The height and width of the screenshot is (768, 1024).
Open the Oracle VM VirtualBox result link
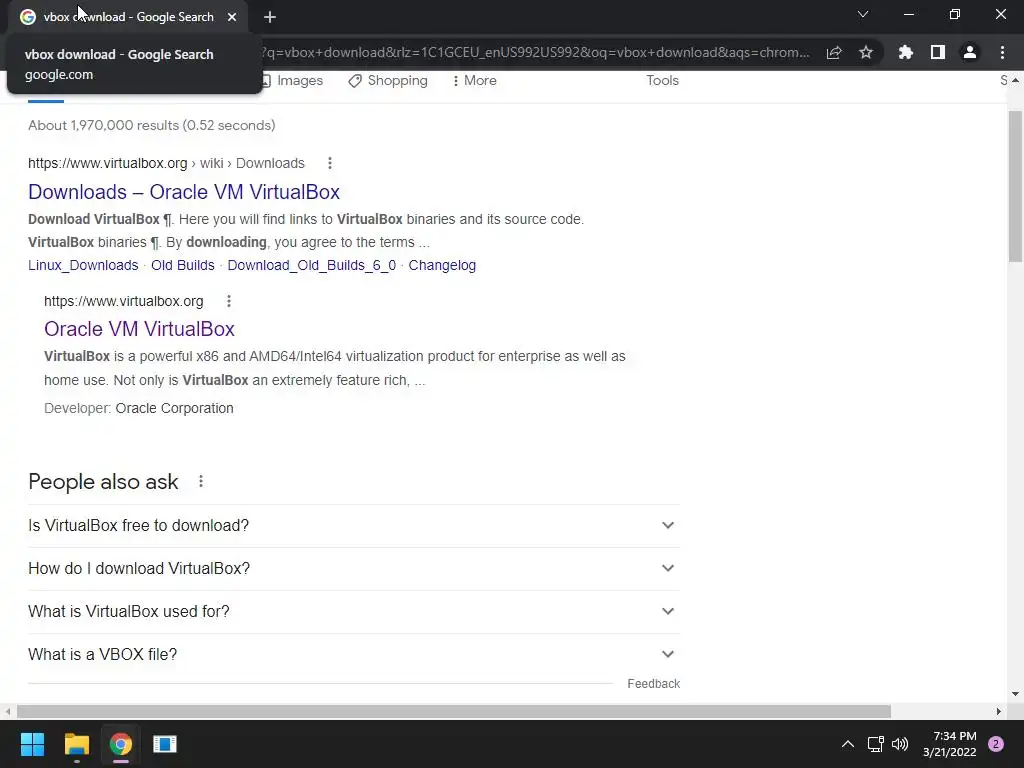pyautogui.click(x=139, y=329)
